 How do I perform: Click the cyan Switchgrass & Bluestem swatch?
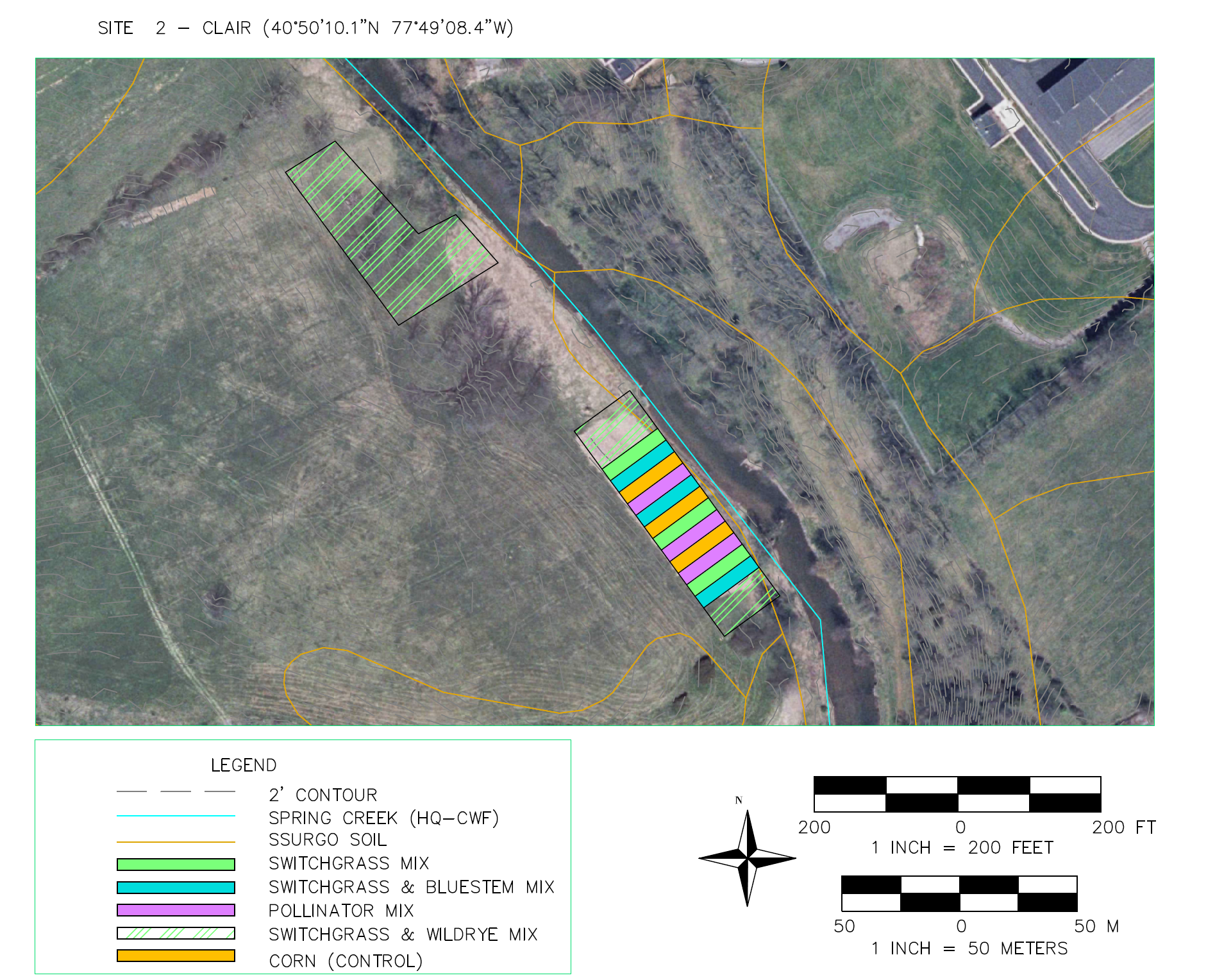point(176,888)
